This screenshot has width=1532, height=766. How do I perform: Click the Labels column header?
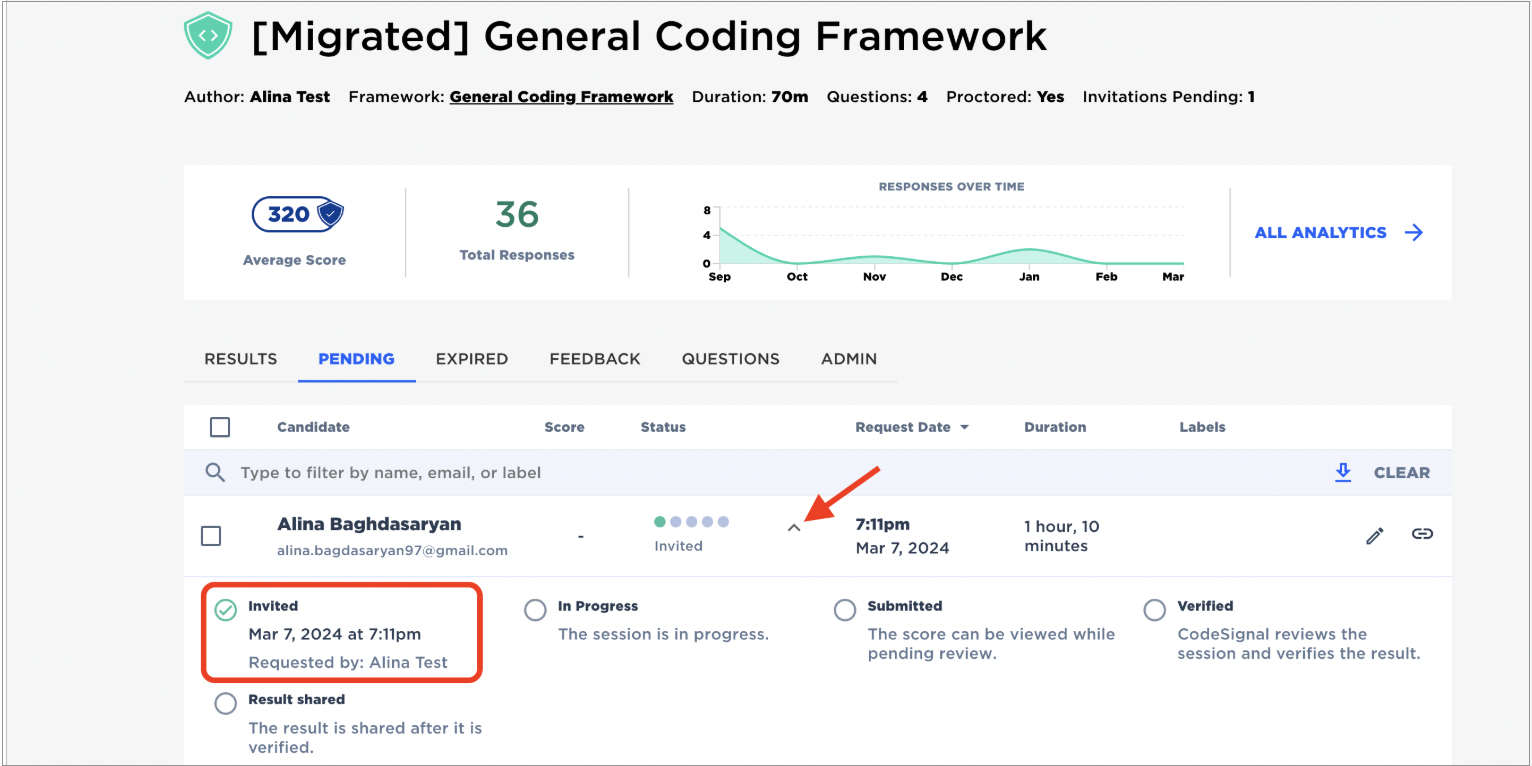pos(1202,427)
